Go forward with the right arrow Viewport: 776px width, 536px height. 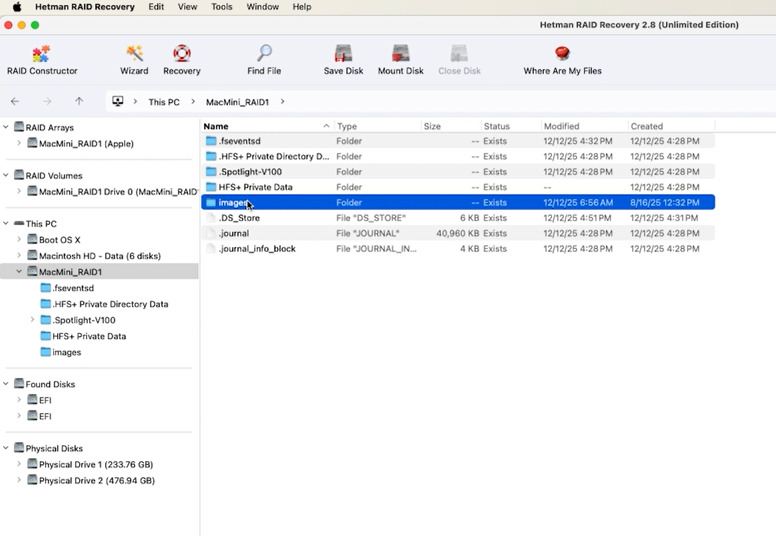tap(47, 101)
